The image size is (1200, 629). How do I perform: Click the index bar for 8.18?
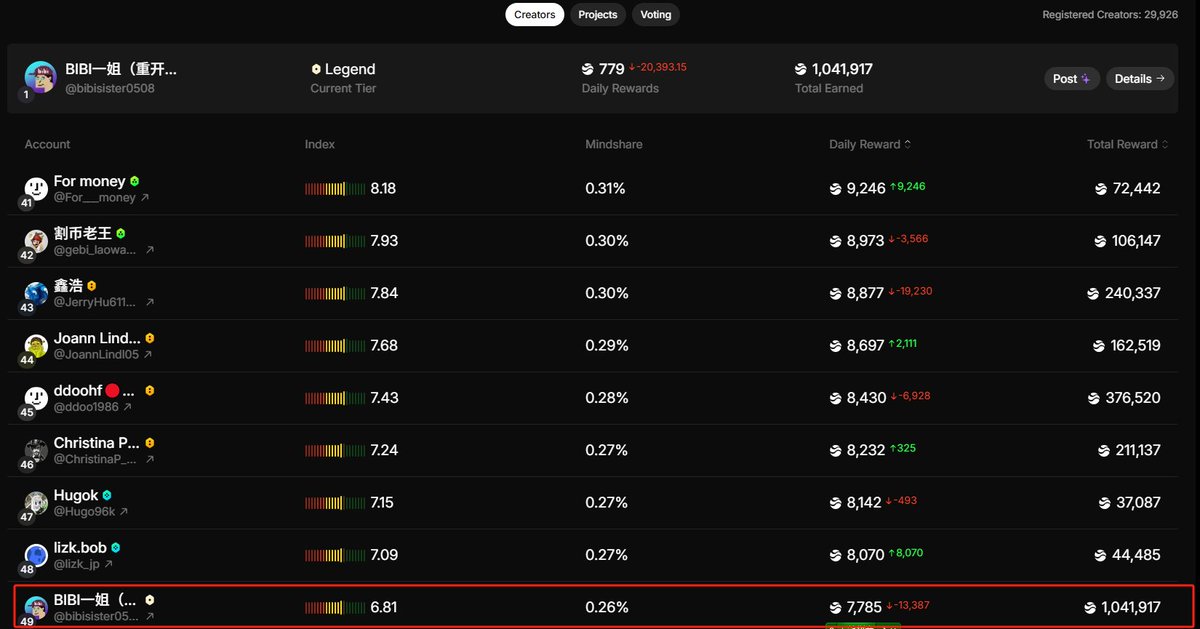click(335, 188)
